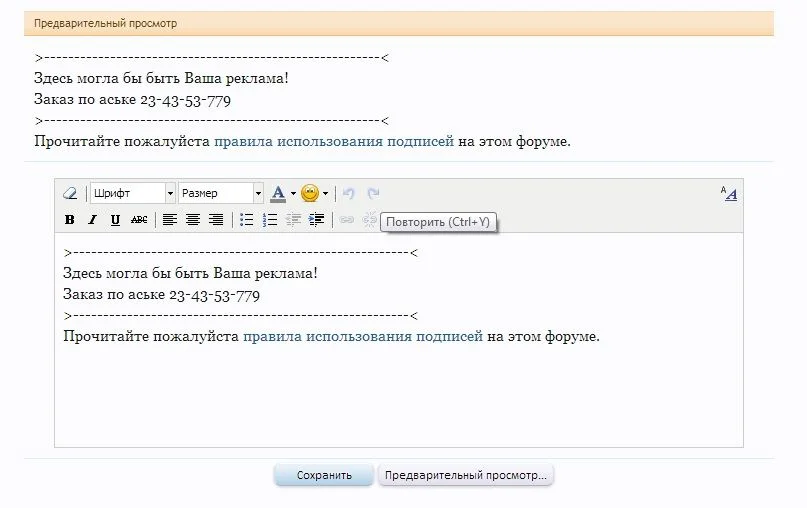
Task: Toggle bold formatting
Action: [69, 220]
